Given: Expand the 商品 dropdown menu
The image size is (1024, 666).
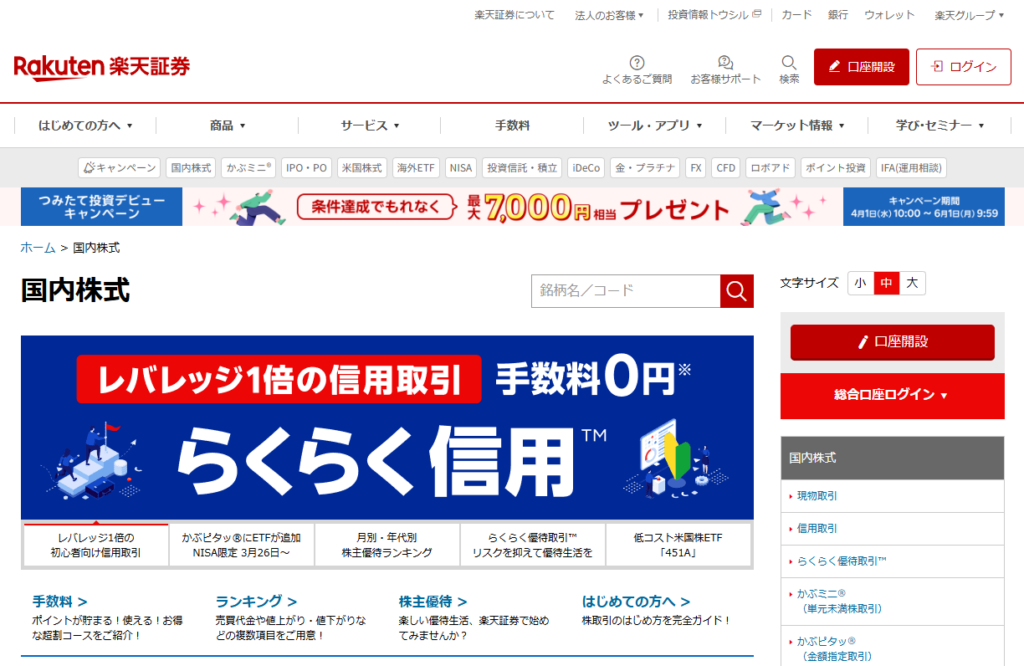Looking at the screenshot, I should pyautogui.click(x=227, y=125).
